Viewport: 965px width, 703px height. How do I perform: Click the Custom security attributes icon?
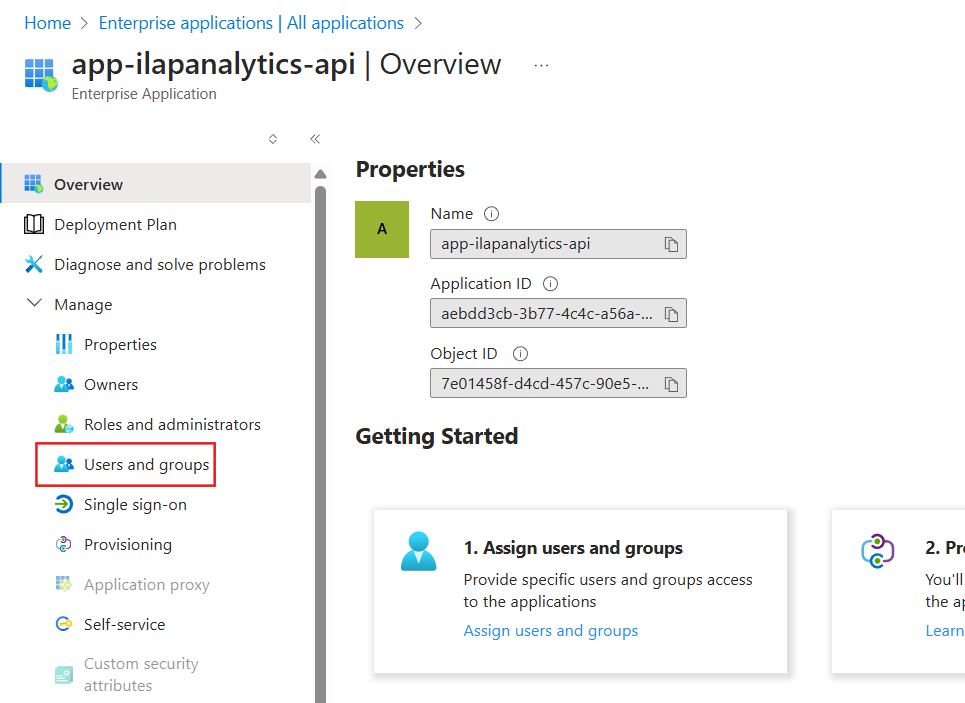coord(63,675)
